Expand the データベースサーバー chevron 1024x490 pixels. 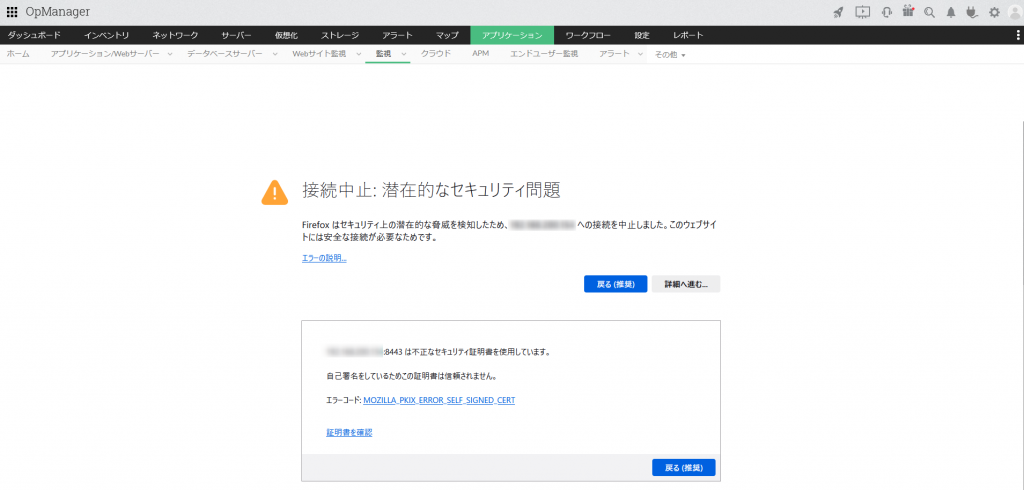click(273, 54)
